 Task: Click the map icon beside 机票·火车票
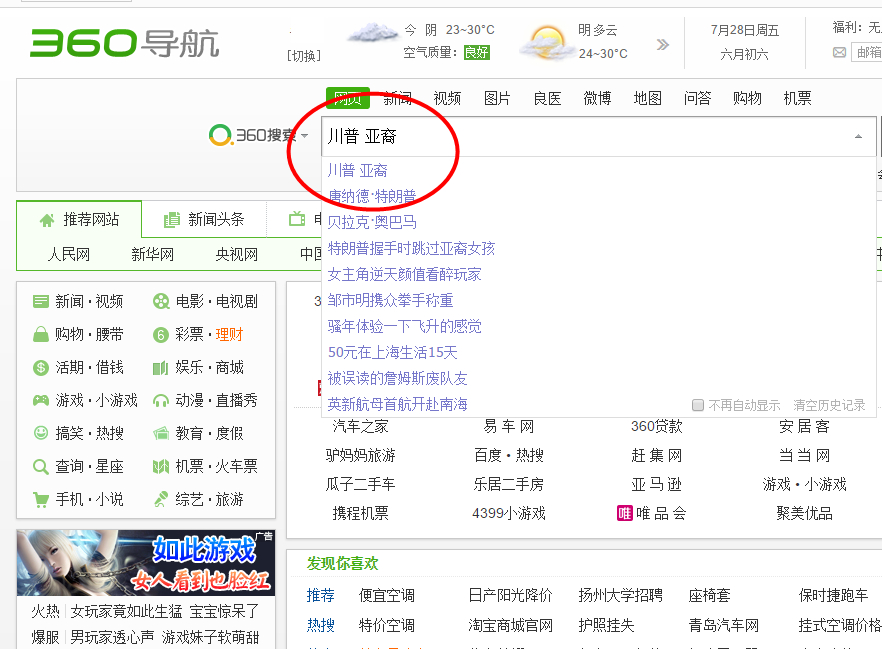161,466
